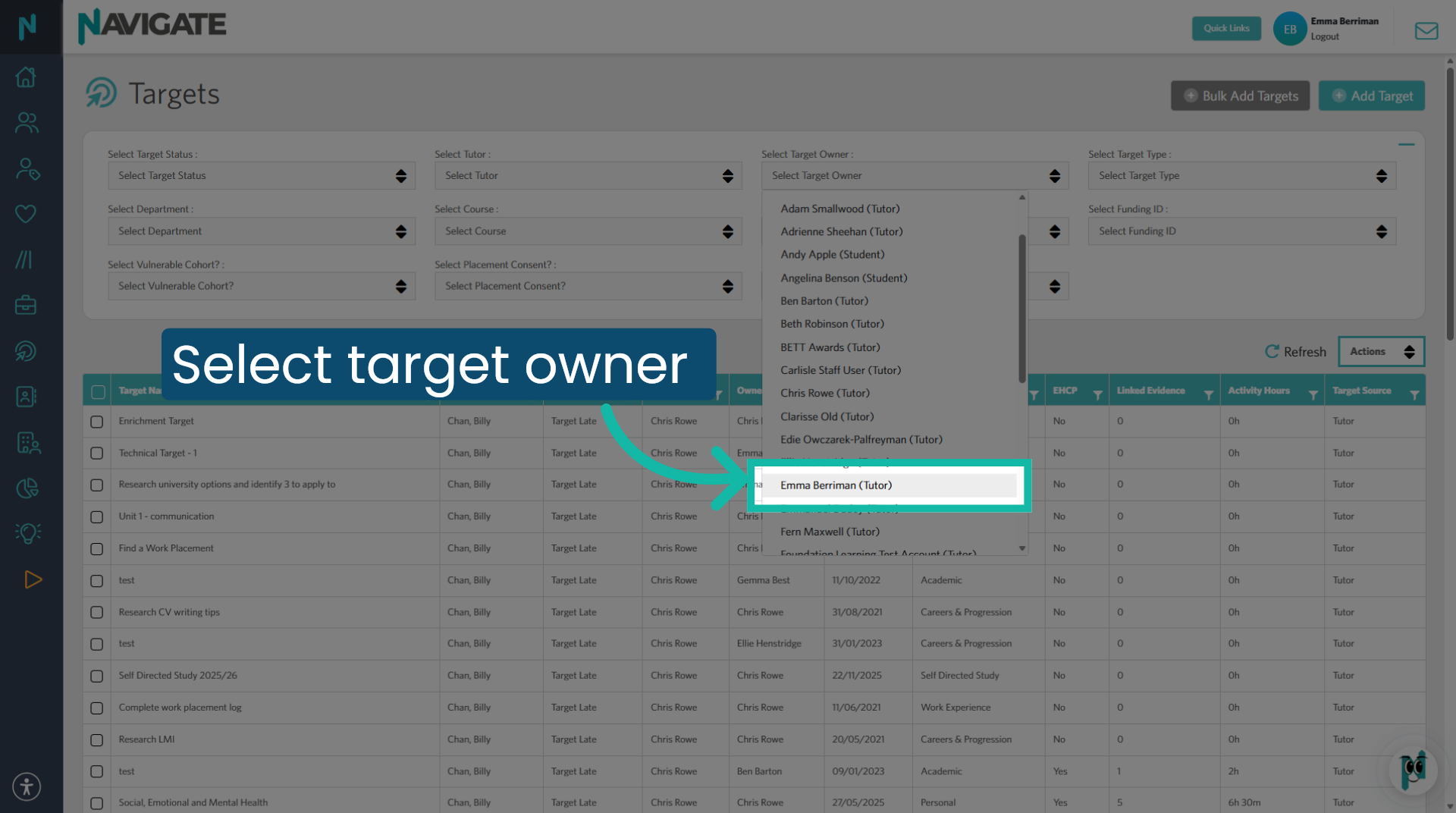Open the Actions dropdown

click(x=1381, y=352)
